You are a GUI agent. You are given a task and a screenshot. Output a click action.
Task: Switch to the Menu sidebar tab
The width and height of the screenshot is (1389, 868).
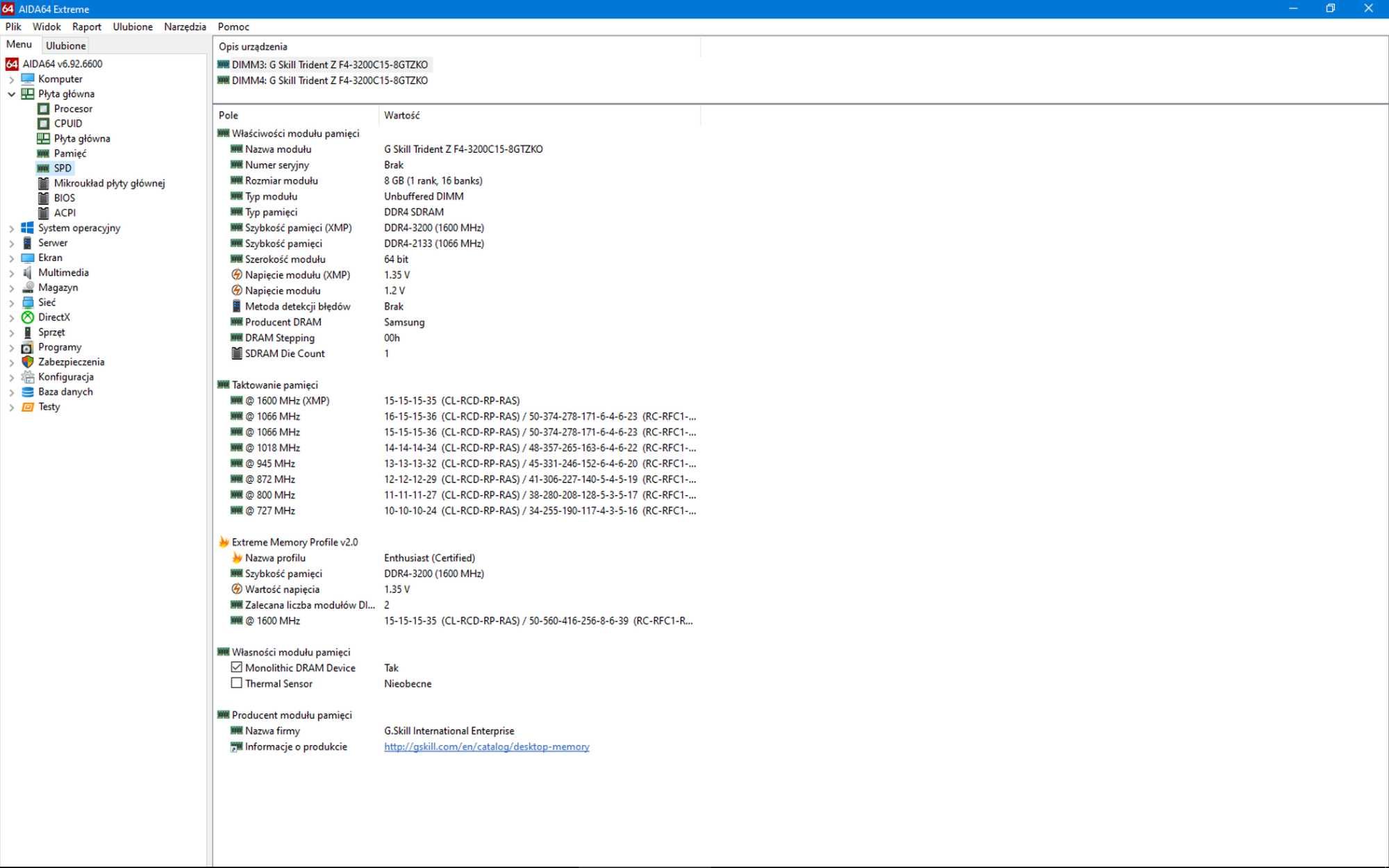[19, 44]
